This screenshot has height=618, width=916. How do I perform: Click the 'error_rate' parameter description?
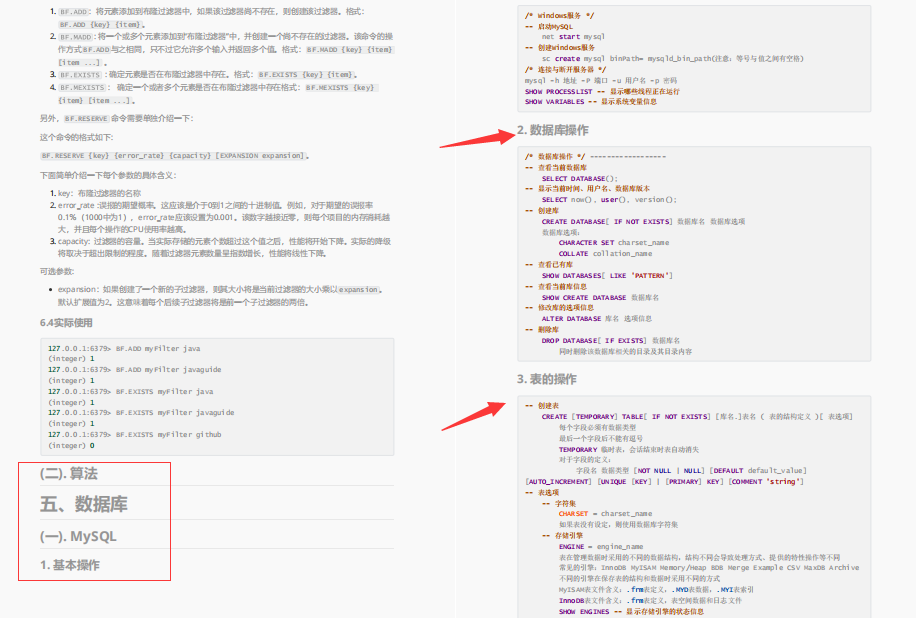(224, 217)
